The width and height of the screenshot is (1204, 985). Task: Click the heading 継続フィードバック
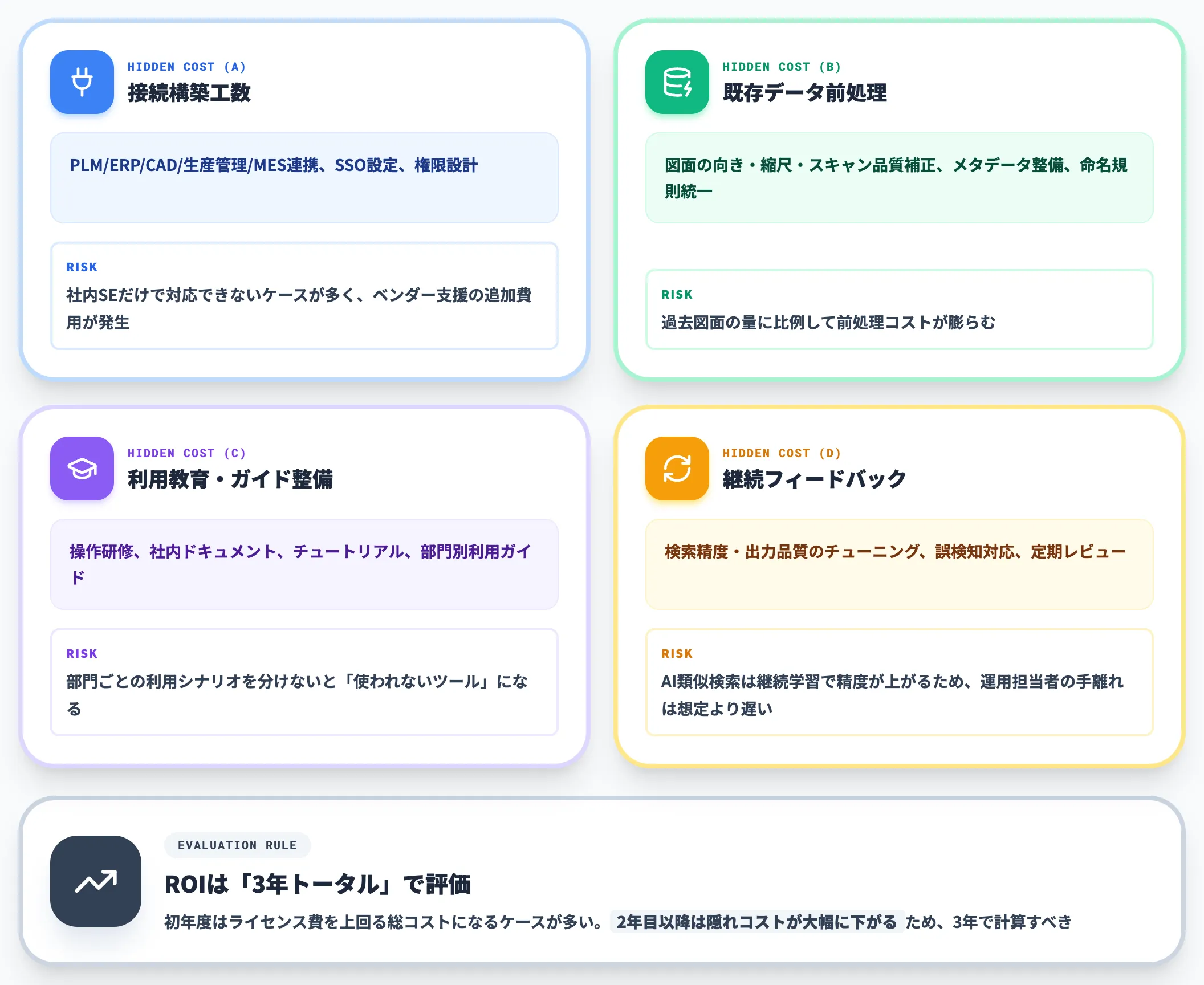tap(814, 479)
